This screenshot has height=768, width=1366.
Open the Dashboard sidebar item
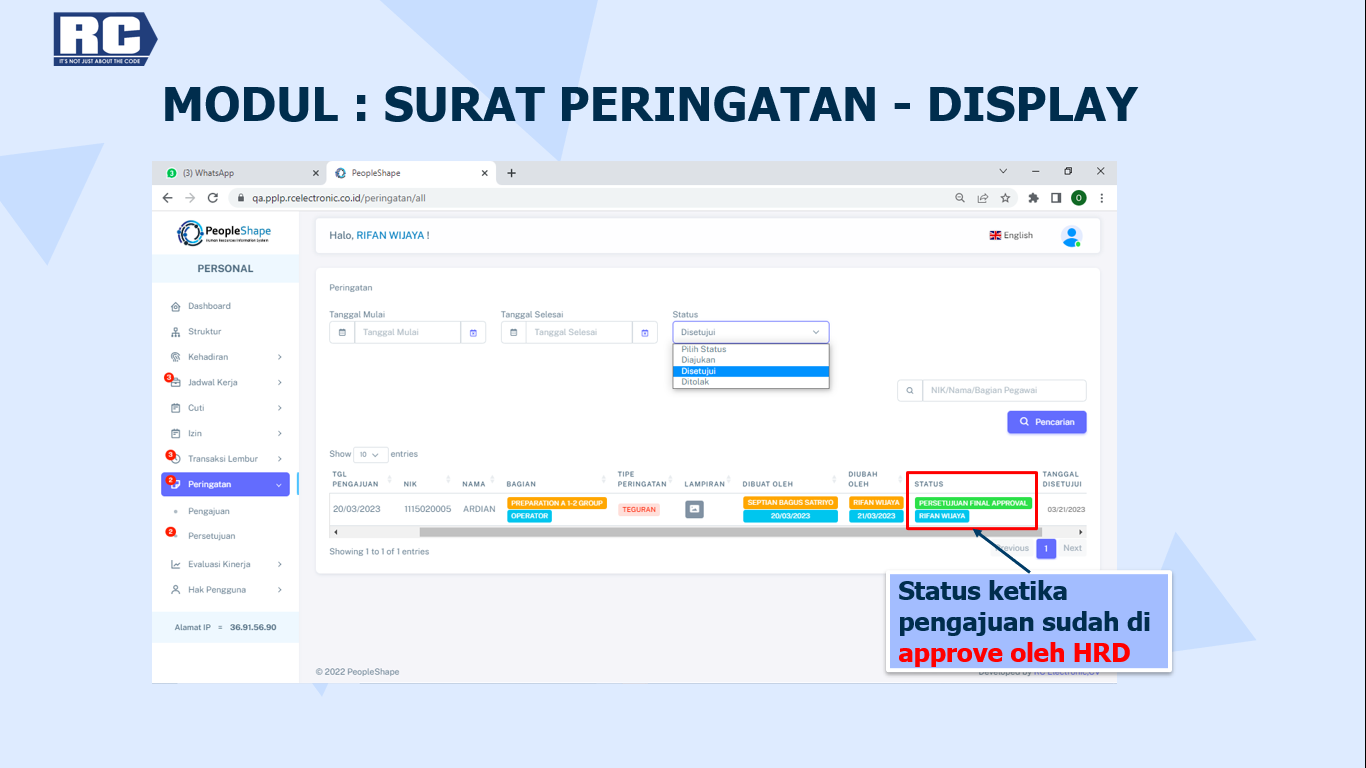tap(209, 306)
